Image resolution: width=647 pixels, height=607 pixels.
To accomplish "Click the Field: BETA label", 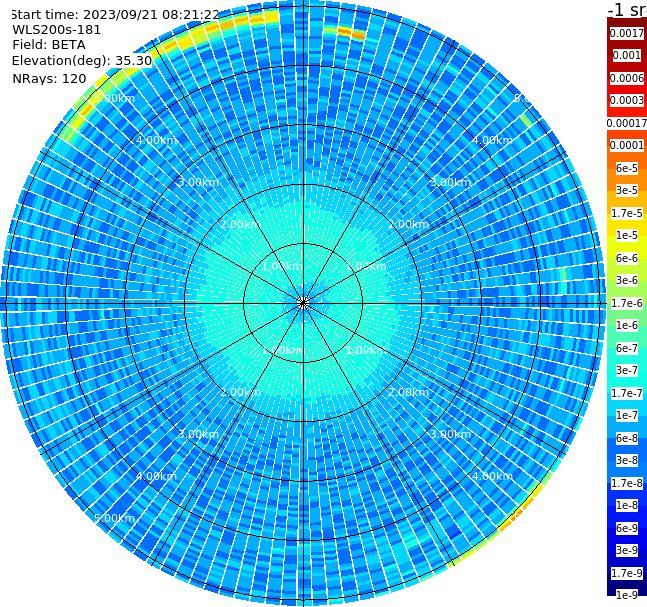I will pos(49,45).
